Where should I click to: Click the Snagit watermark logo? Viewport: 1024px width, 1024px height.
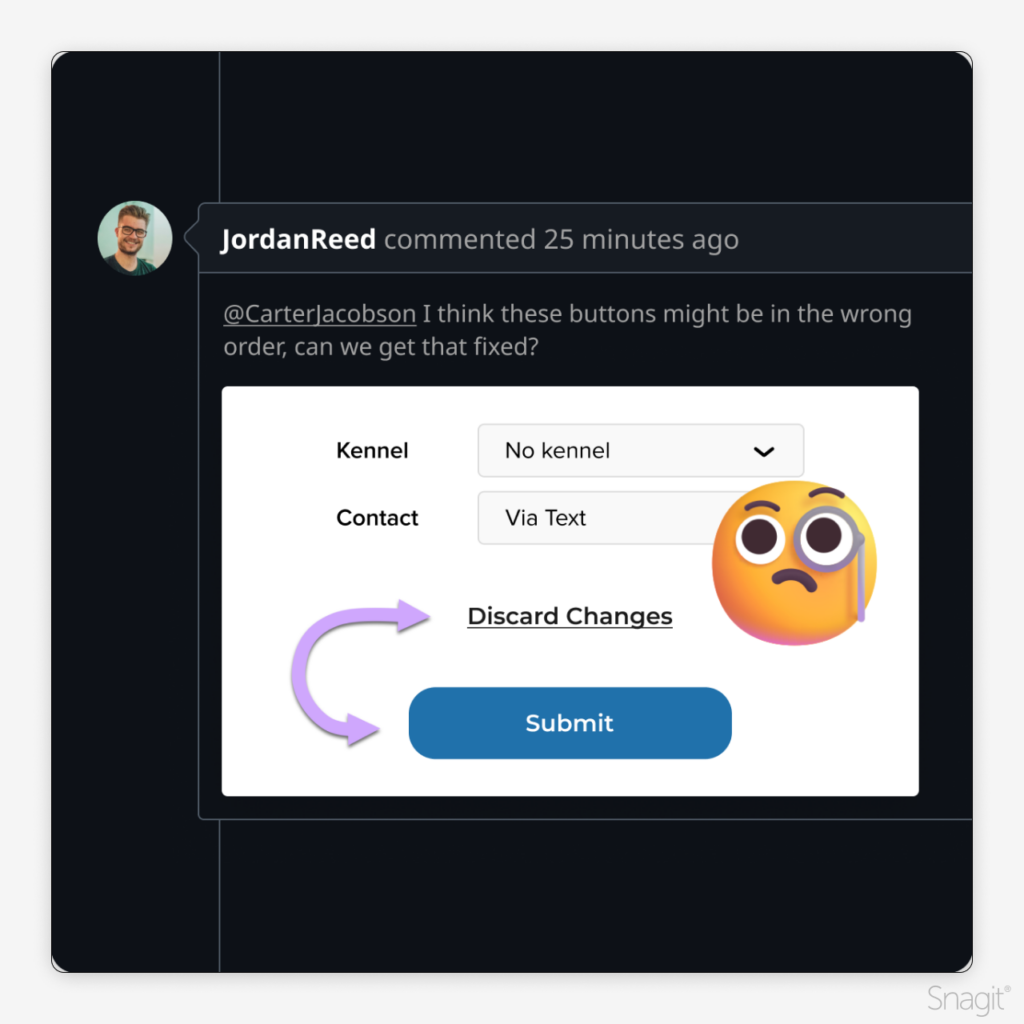968,999
